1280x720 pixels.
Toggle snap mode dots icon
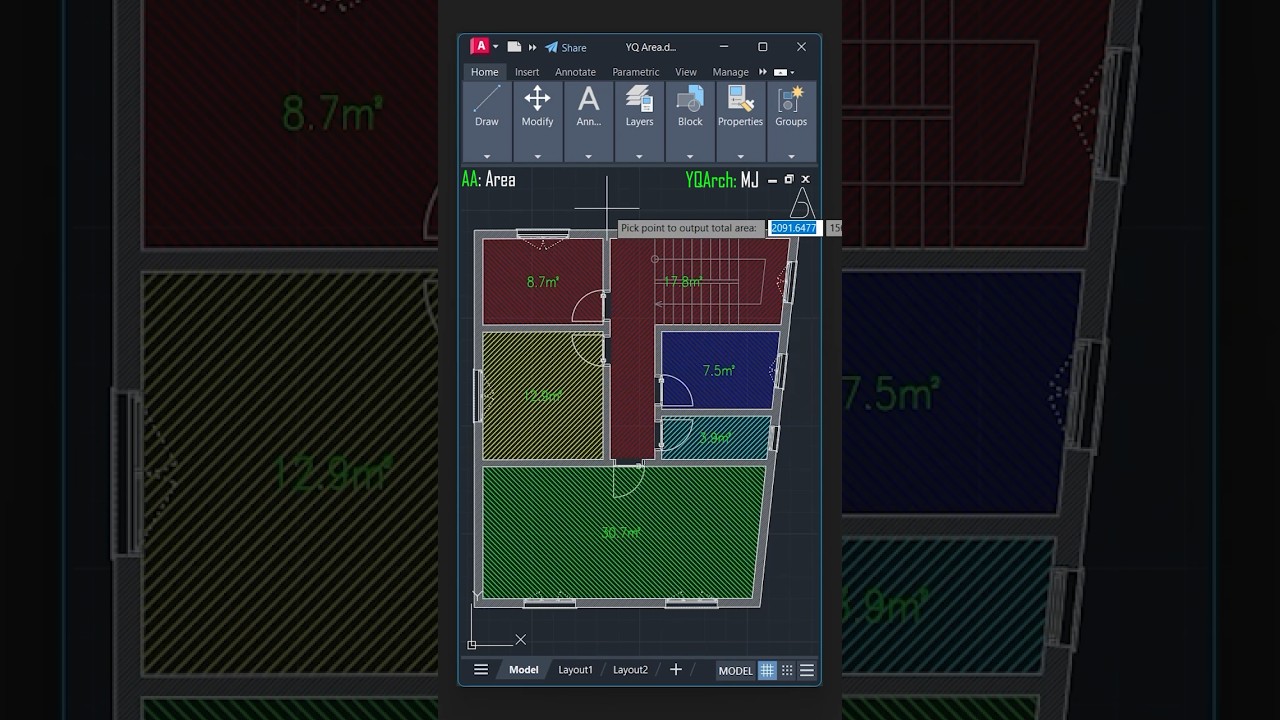coord(787,671)
